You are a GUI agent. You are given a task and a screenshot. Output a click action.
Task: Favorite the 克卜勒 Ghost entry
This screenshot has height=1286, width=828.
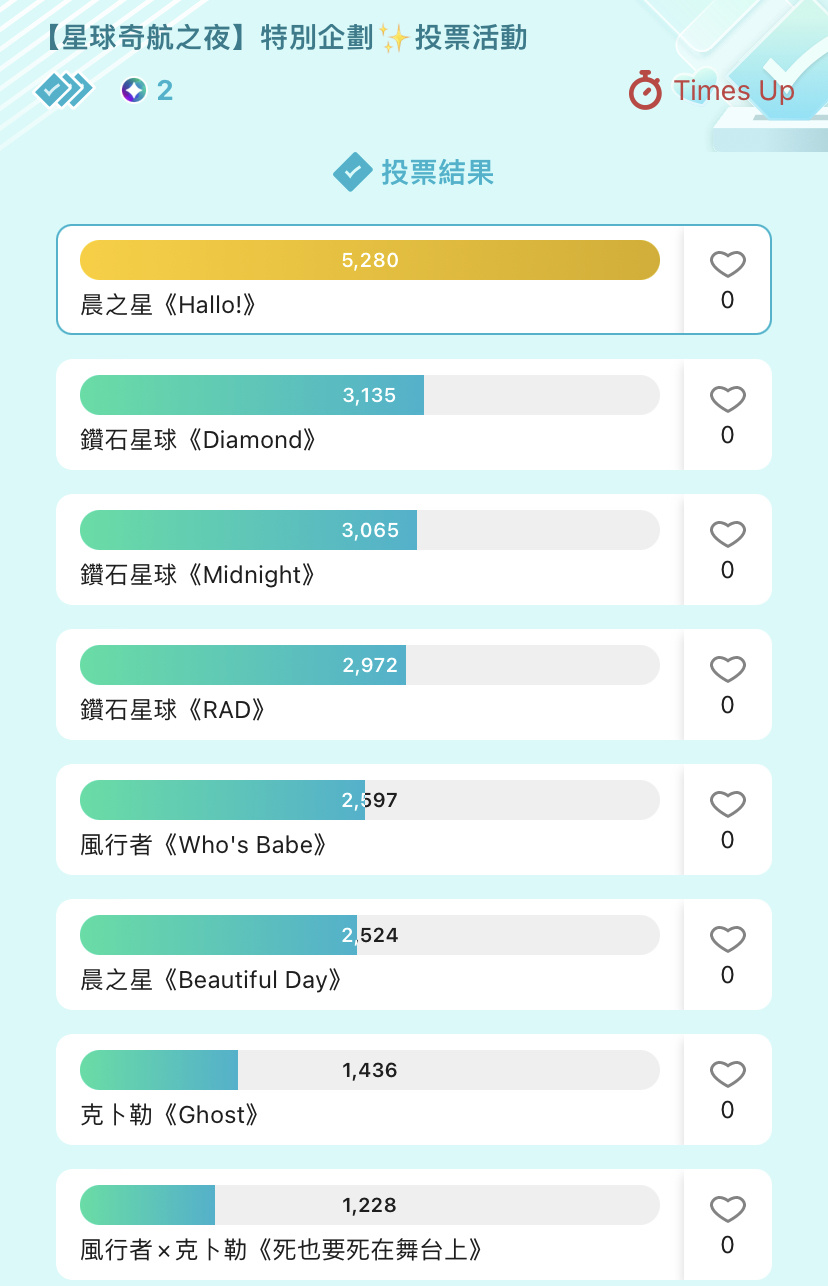point(727,1075)
